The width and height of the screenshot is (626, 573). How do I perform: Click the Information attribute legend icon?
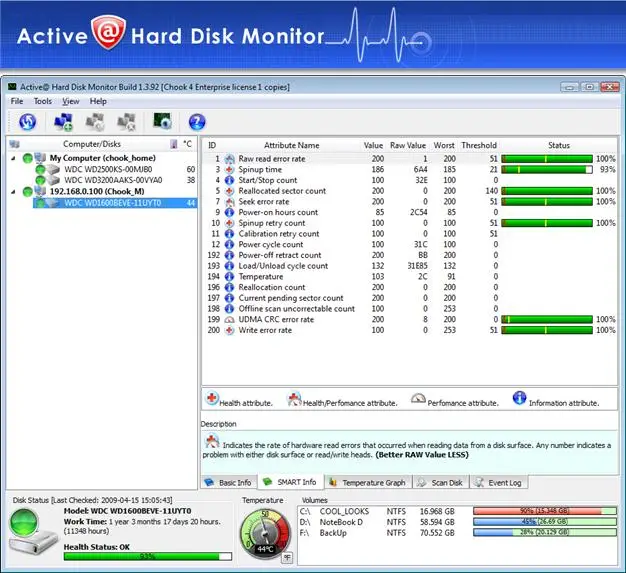519,398
